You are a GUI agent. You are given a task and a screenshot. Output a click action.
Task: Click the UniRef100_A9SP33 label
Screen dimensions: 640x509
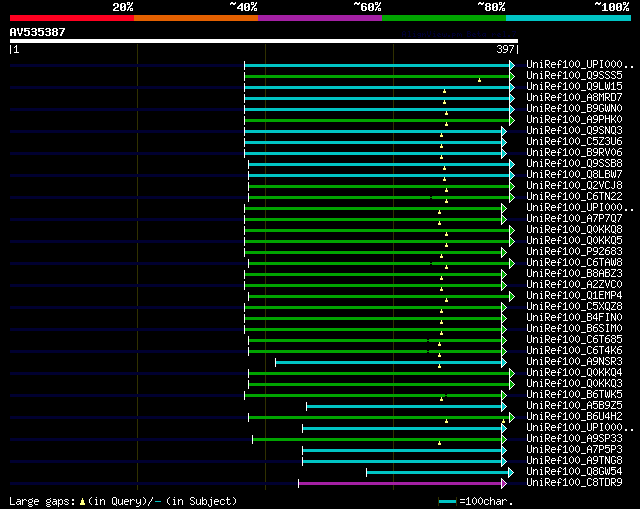(x=574, y=439)
